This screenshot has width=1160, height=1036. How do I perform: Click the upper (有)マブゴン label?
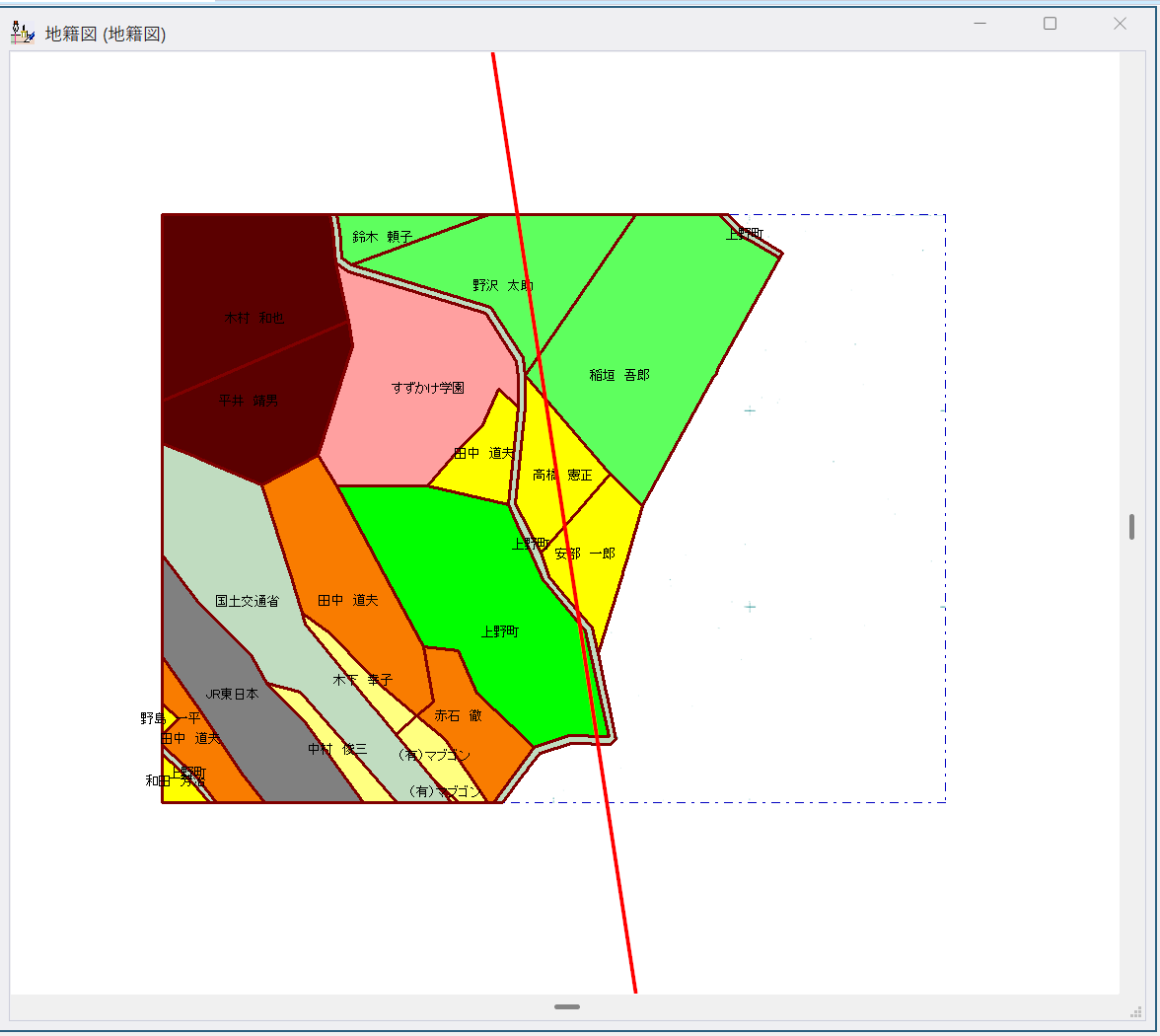point(434,755)
